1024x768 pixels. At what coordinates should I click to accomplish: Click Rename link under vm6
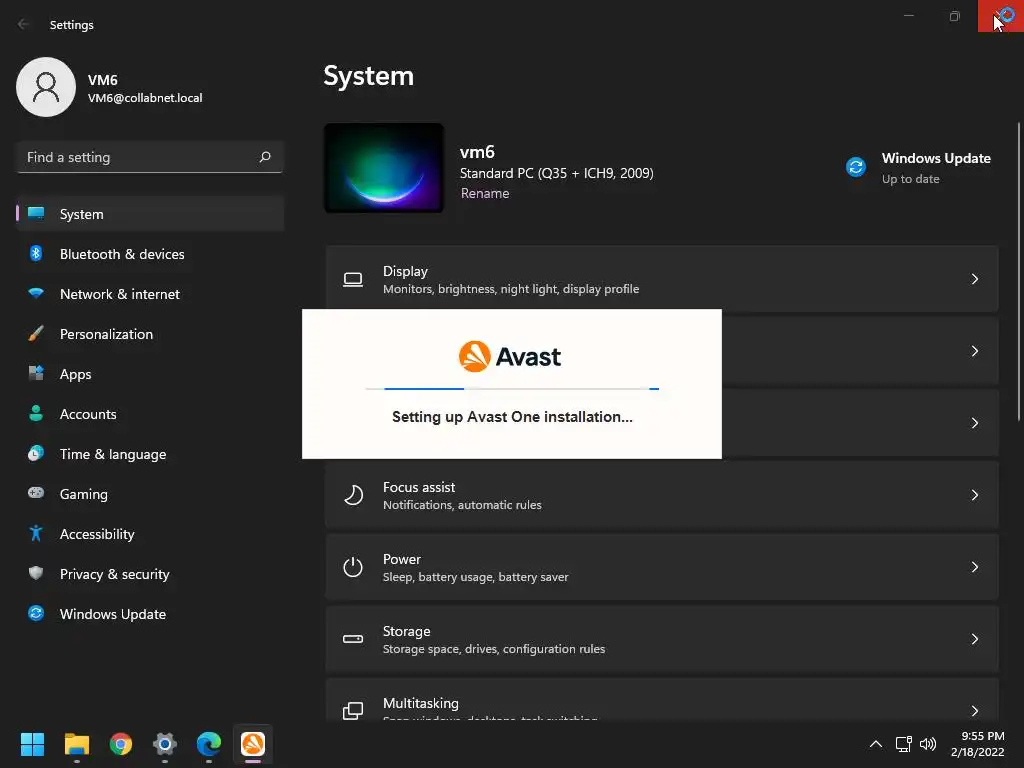(x=485, y=193)
